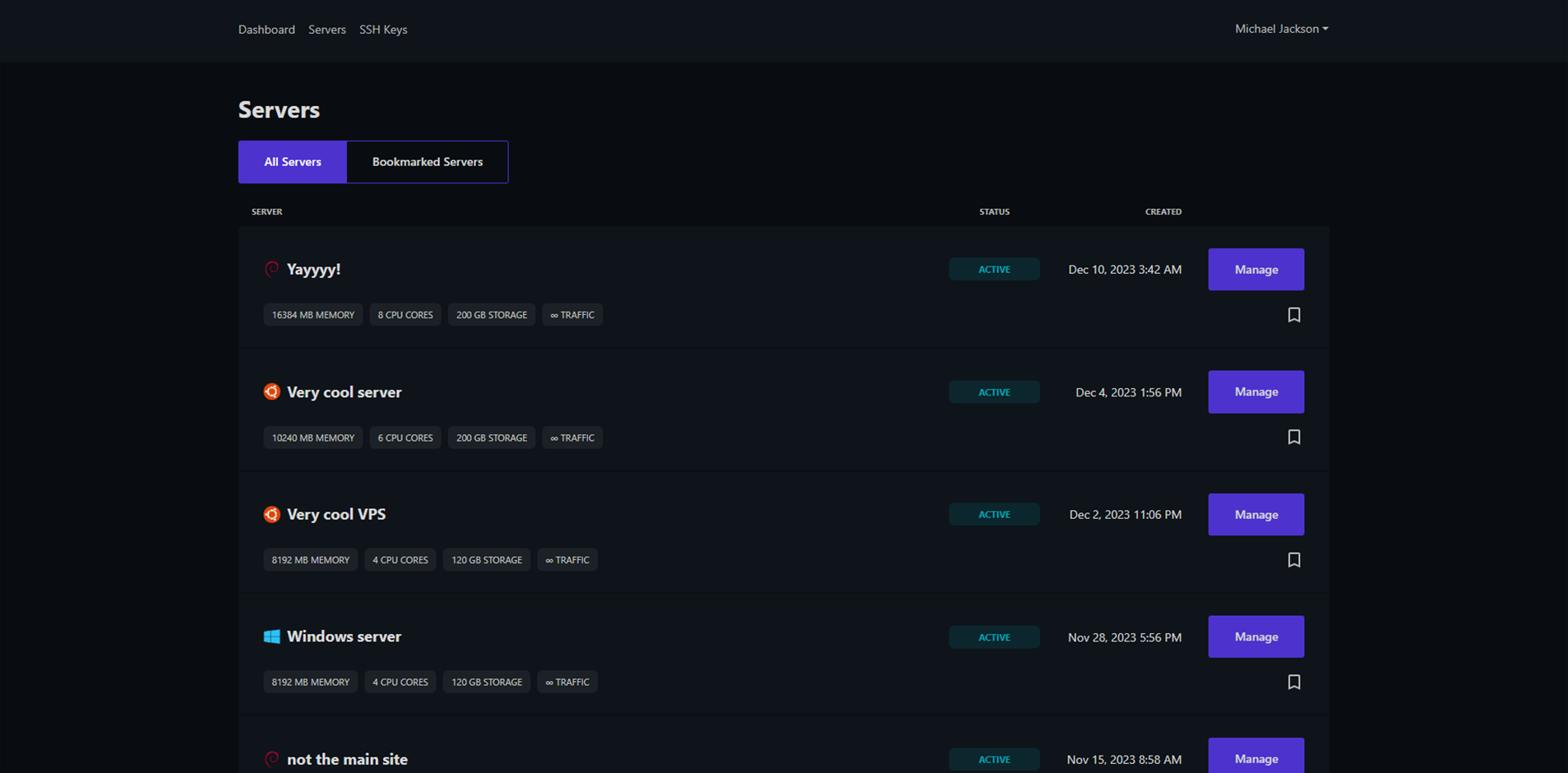Click the Ubuntu icon beside Very cool VPS

coord(271,514)
